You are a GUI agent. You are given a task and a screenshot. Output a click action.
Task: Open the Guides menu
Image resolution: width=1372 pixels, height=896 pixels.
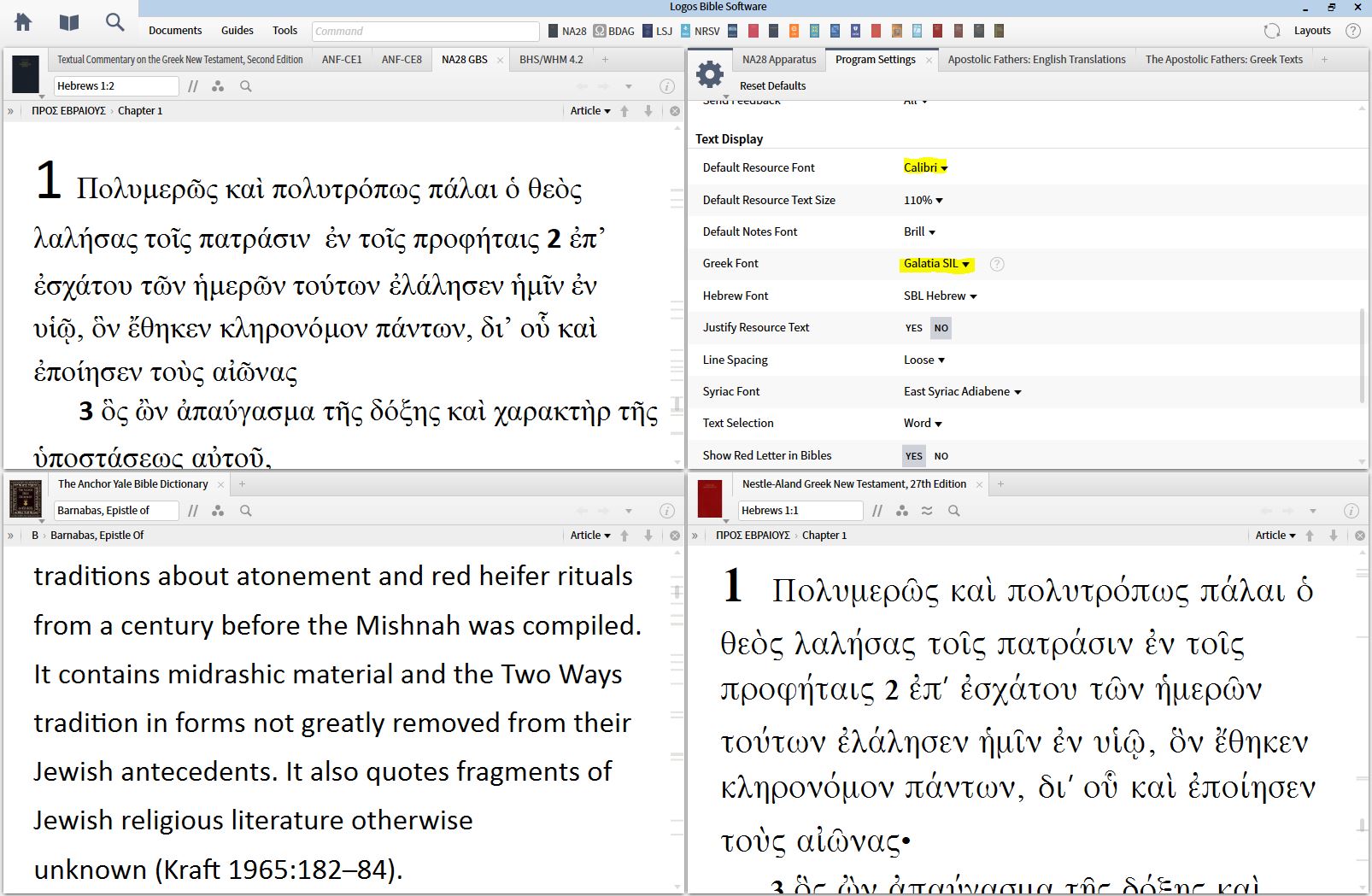click(237, 31)
